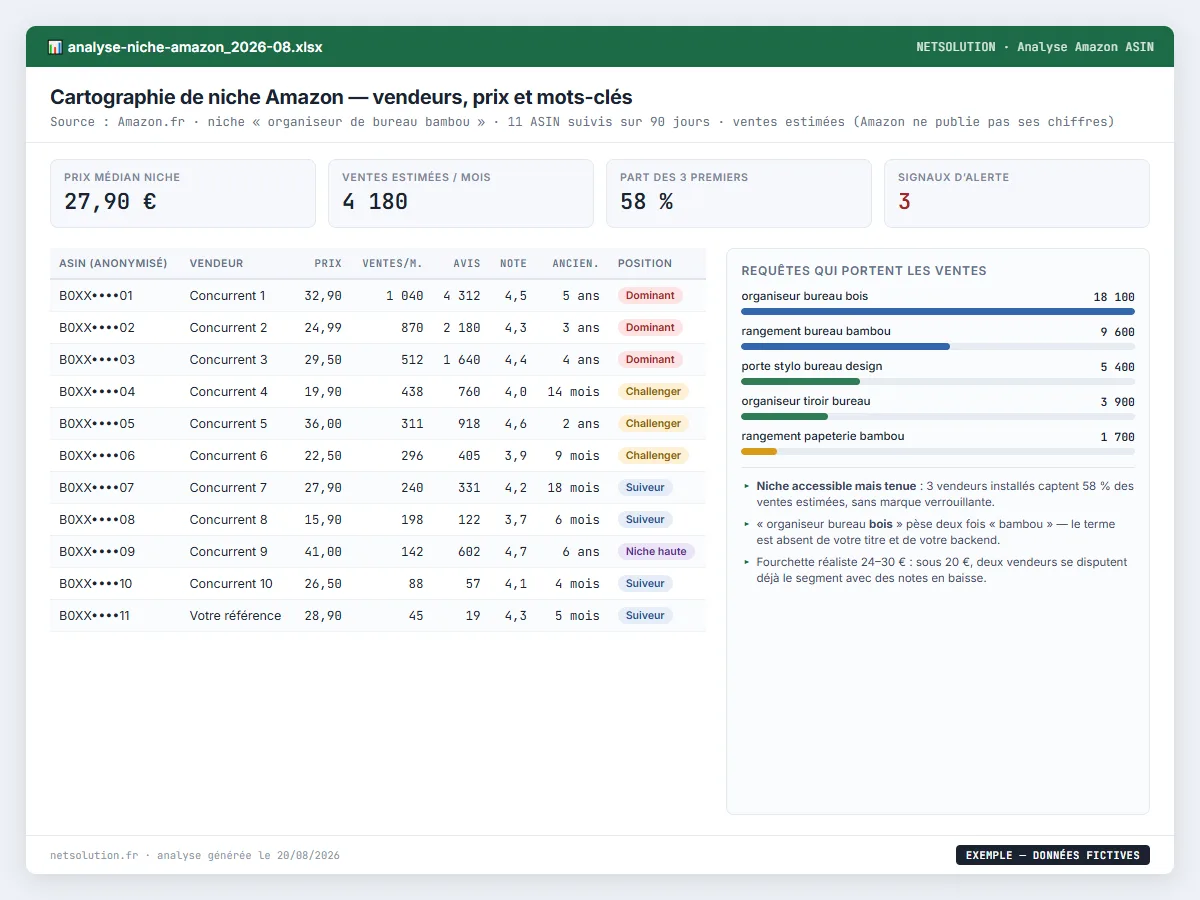Click the price 32,90 for Concurrent 1
This screenshot has height=900, width=1200.
pos(323,296)
